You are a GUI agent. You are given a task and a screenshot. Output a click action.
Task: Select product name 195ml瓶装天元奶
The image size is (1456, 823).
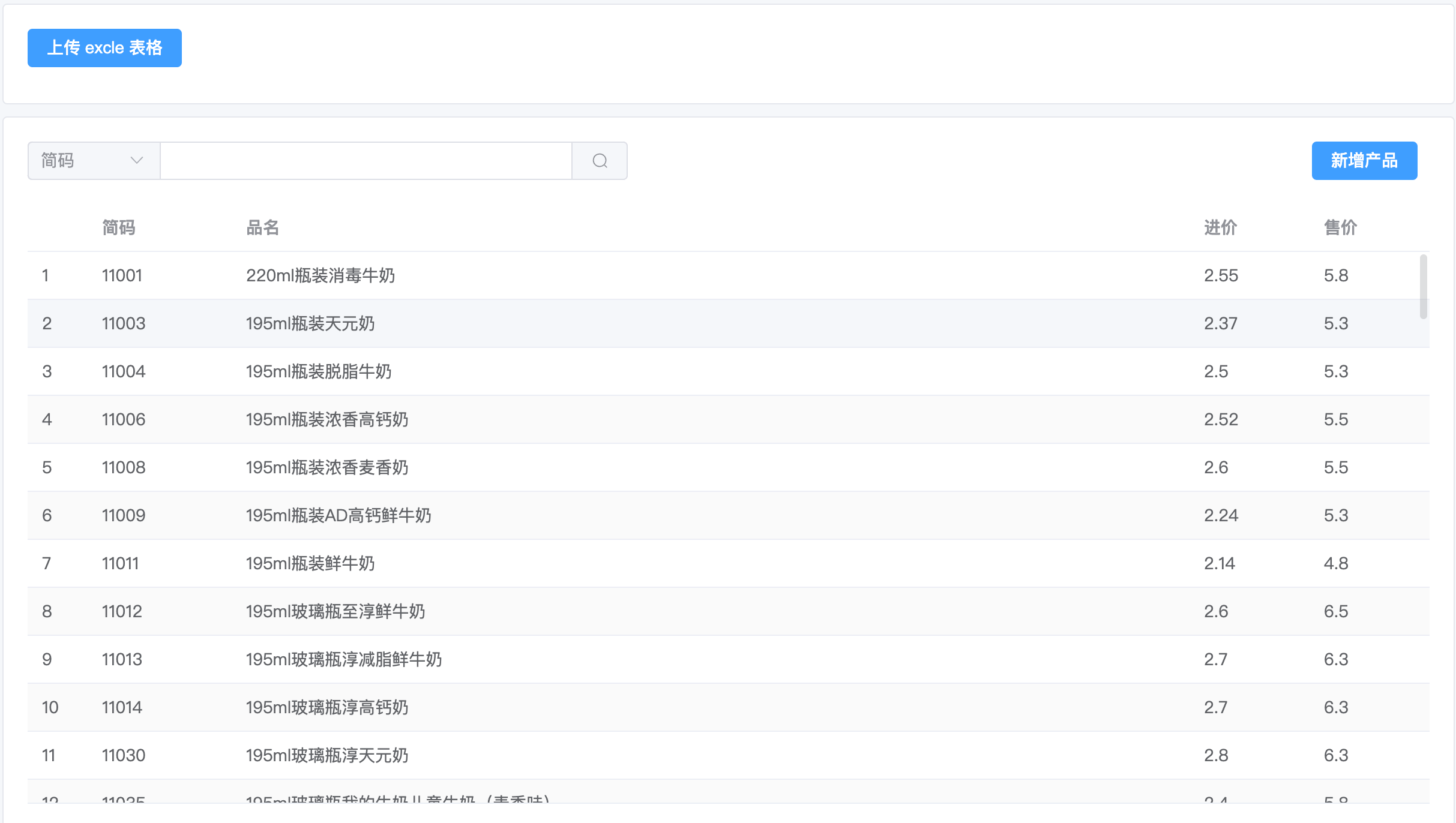coord(310,323)
